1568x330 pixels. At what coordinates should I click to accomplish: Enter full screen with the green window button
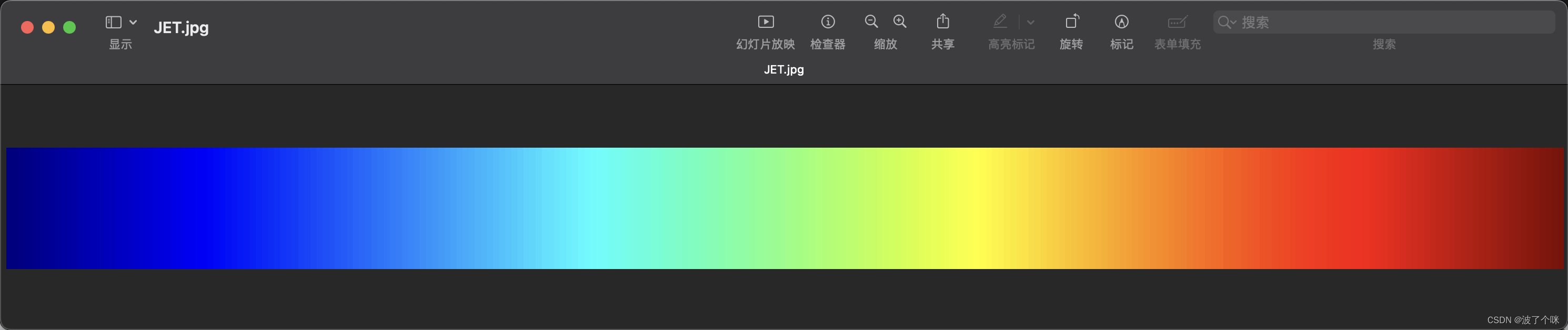coord(70,27)
